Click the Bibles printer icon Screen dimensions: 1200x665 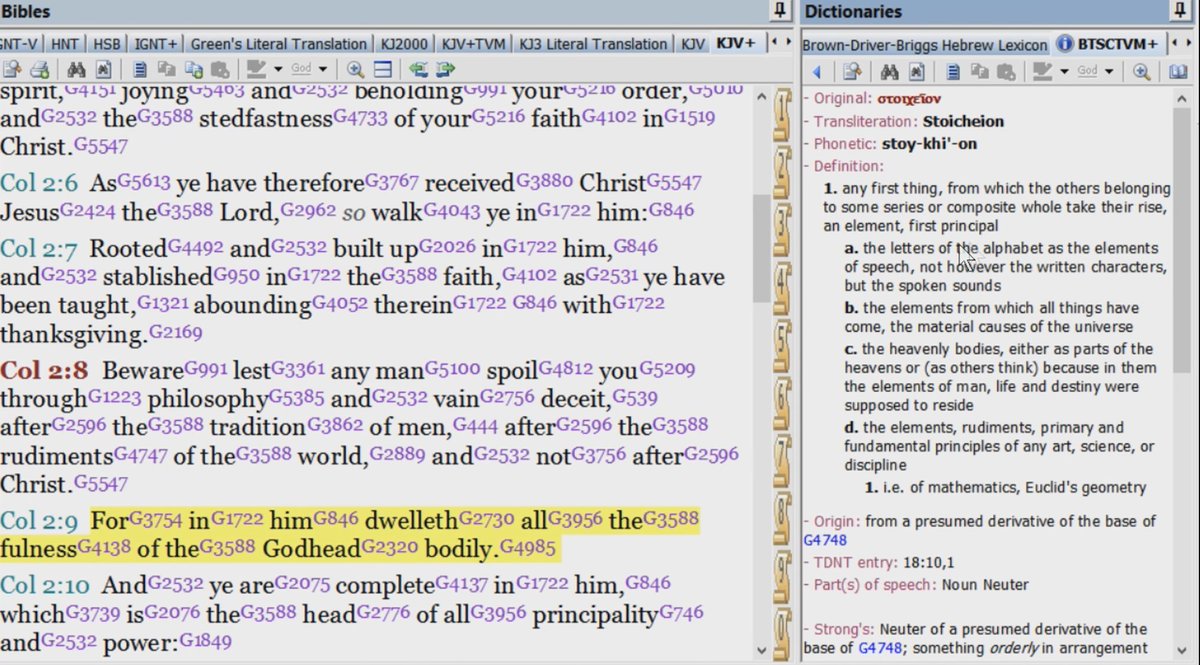(39, 70)
